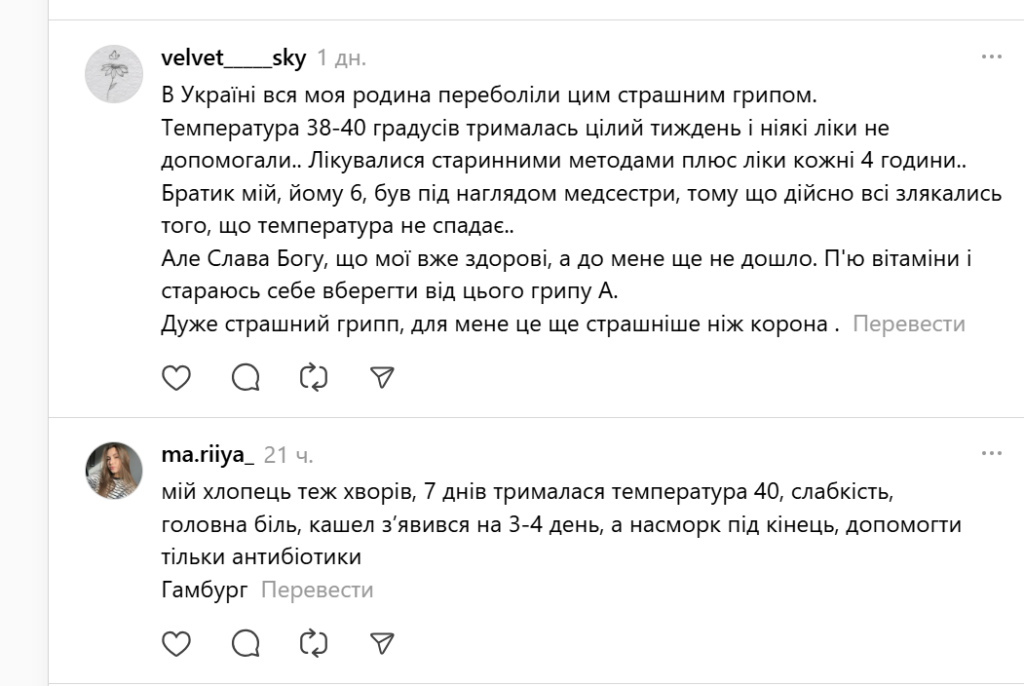Screen dimensions: 1024x686
Task: Share the velvet____sky post via send icon
Action: click(x=382, y=376)
